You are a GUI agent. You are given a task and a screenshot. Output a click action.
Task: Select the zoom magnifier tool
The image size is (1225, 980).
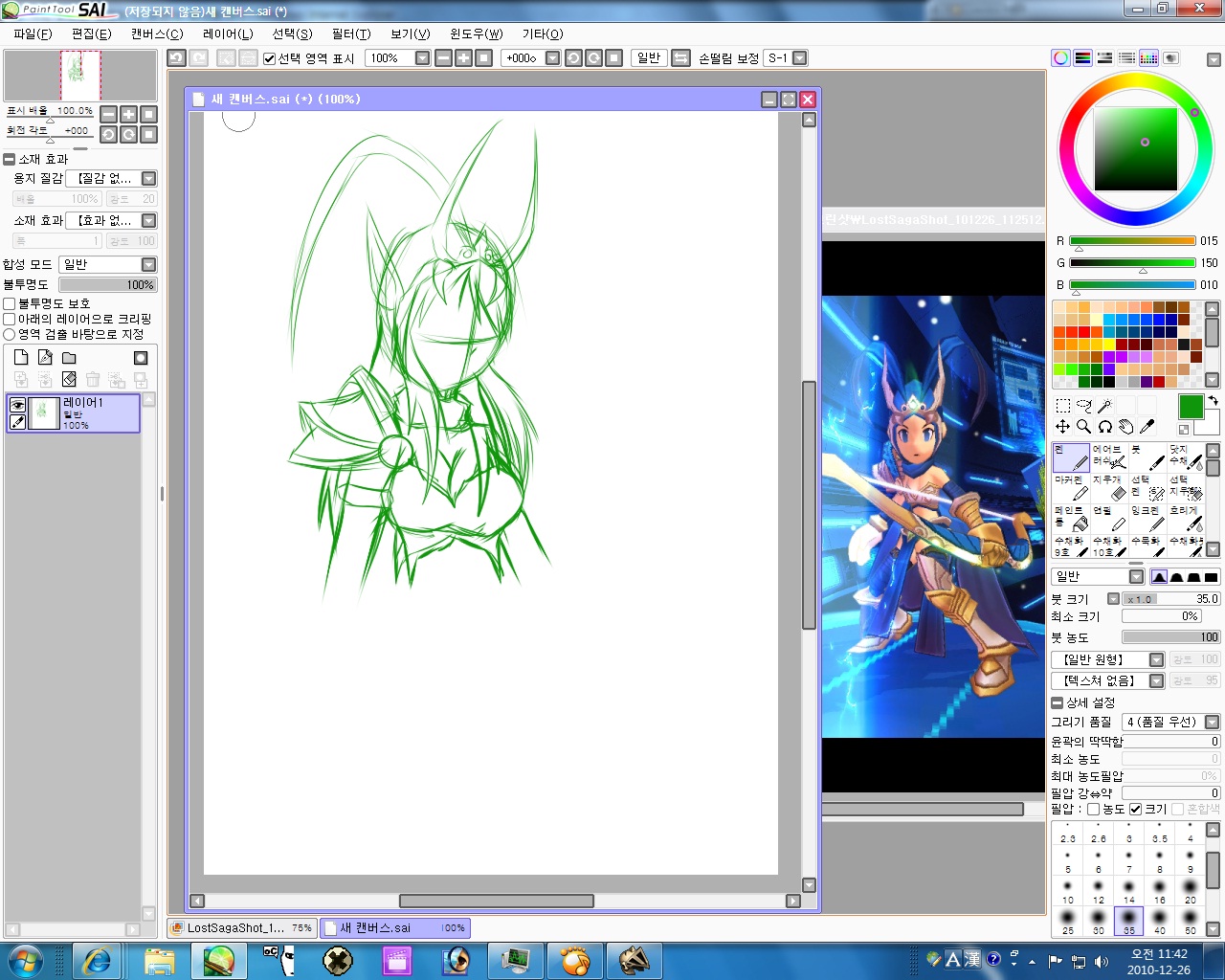(1083, 427)
